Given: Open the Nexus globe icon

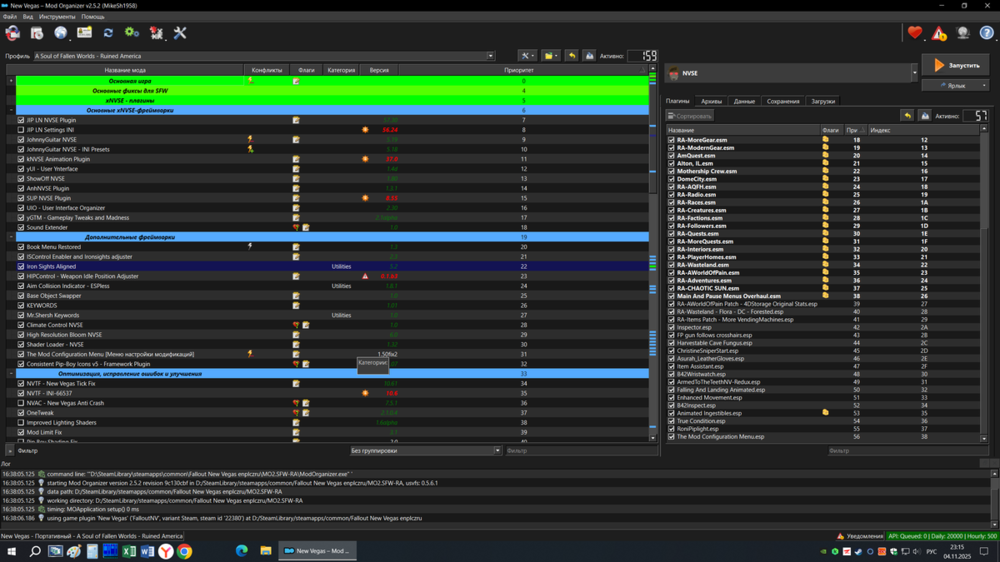Looking at the screenshot, I should pyautogui.click(x=61, y=33).
